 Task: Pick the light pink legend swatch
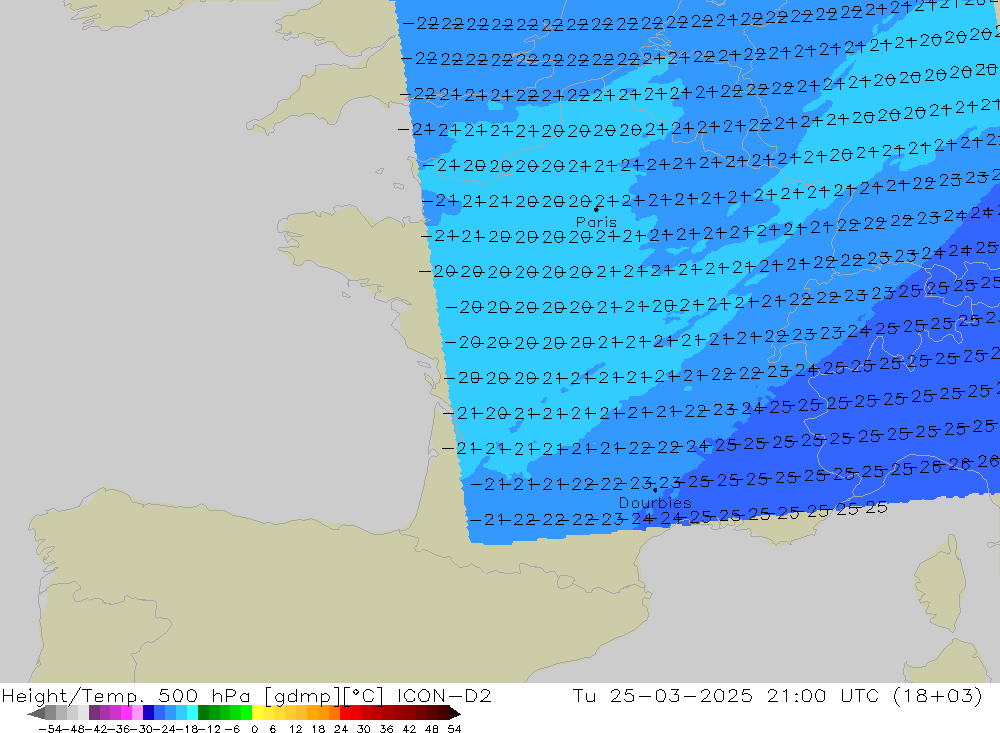tap(137, 713)
